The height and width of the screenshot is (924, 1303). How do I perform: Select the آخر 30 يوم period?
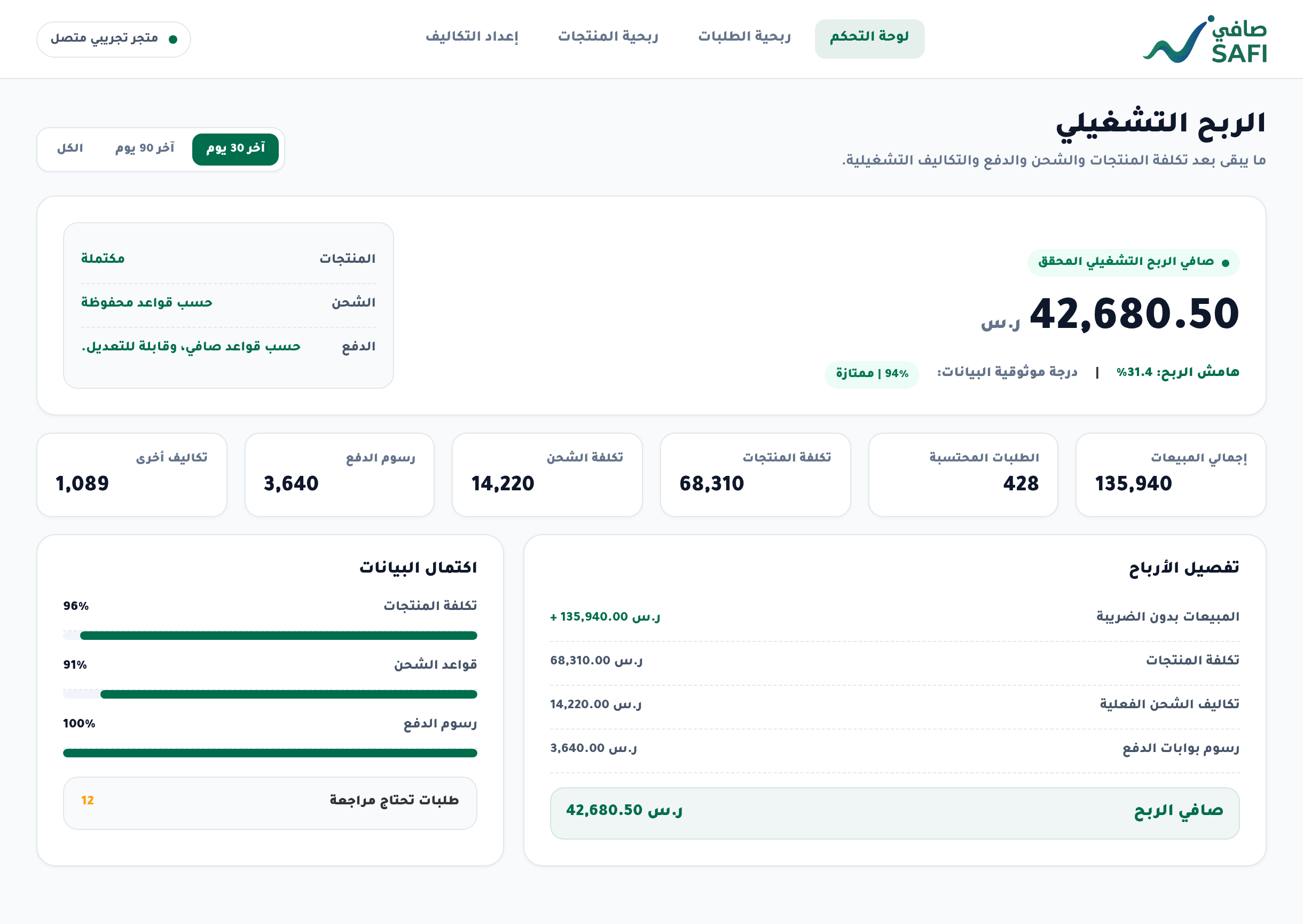pos(236,149)
